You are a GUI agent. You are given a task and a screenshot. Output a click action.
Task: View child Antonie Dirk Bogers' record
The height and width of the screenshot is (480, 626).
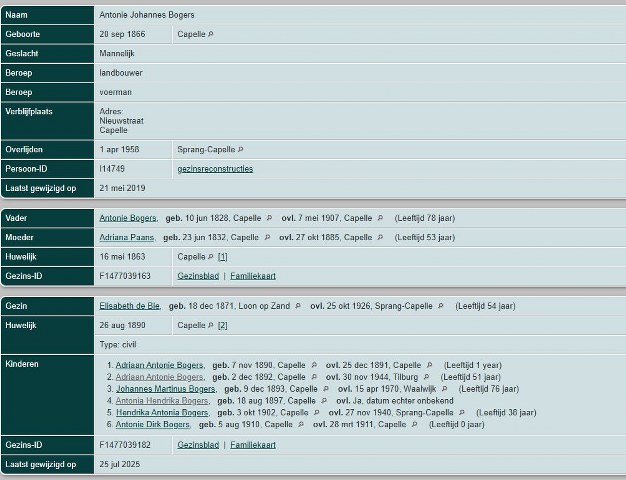pos(155,424)
